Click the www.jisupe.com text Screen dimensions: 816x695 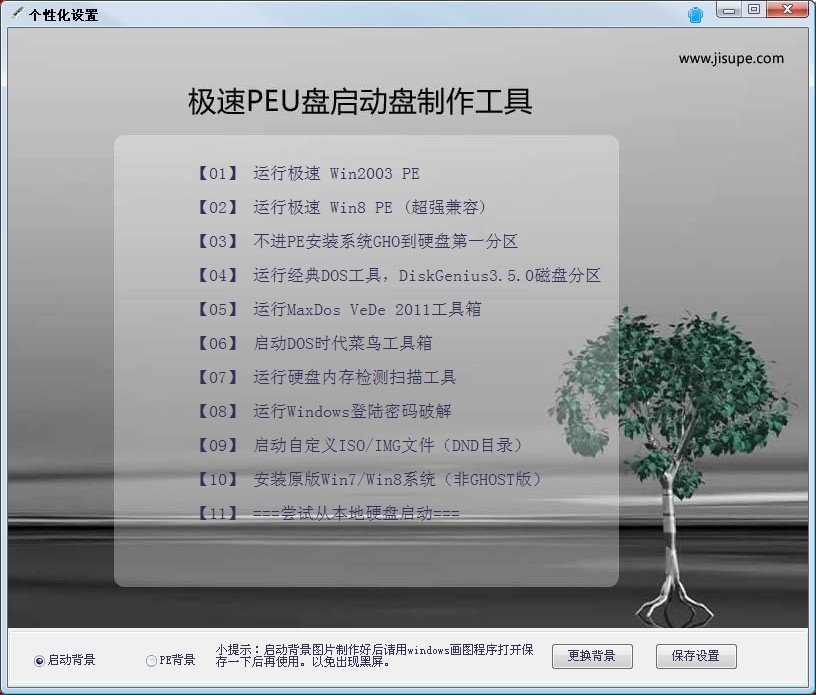[731, 58]
